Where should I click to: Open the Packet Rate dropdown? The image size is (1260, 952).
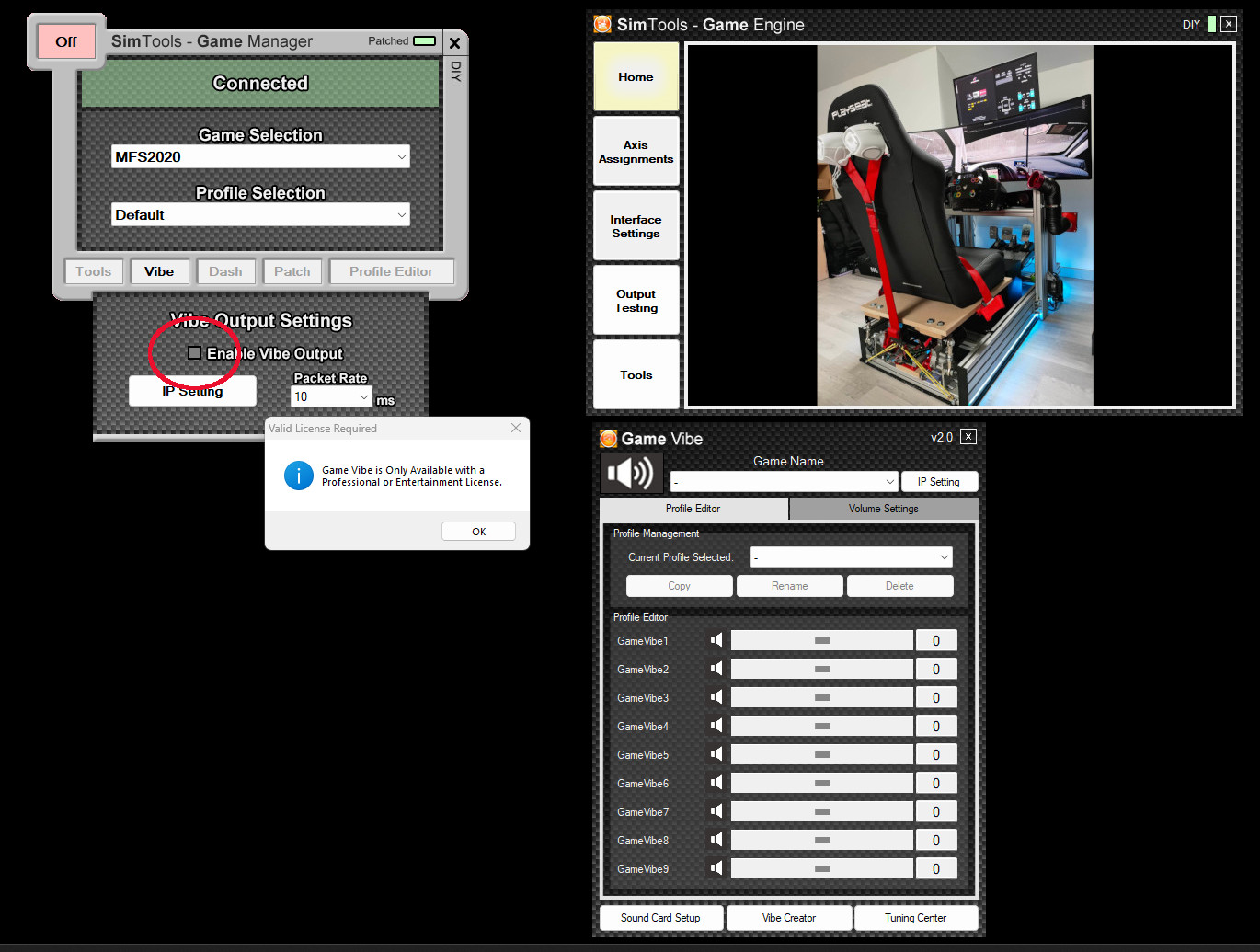point(331,396)
